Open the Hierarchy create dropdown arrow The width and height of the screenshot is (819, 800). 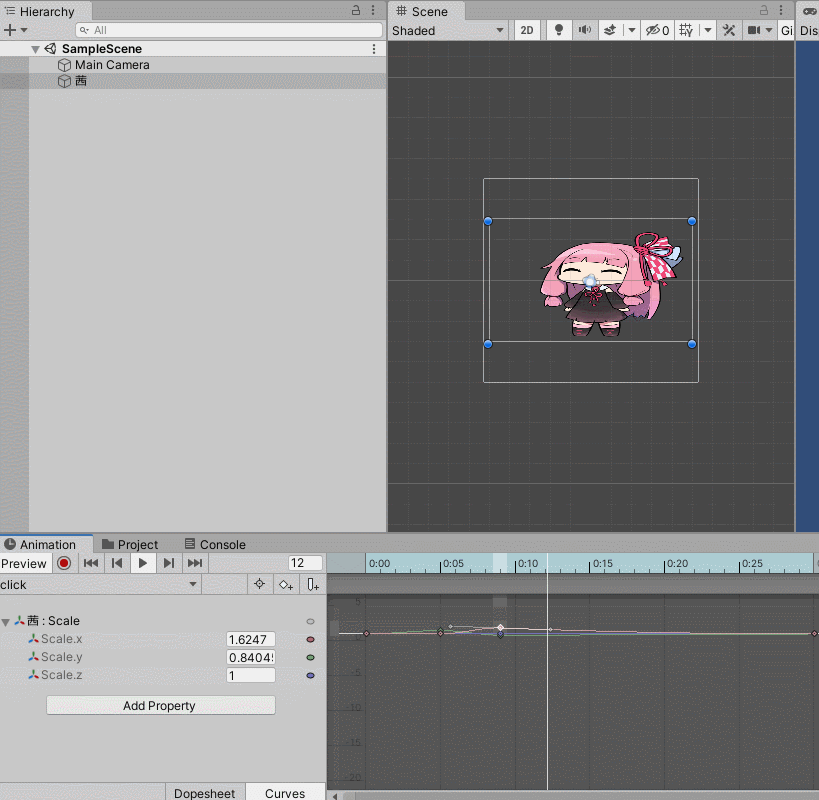24,30
